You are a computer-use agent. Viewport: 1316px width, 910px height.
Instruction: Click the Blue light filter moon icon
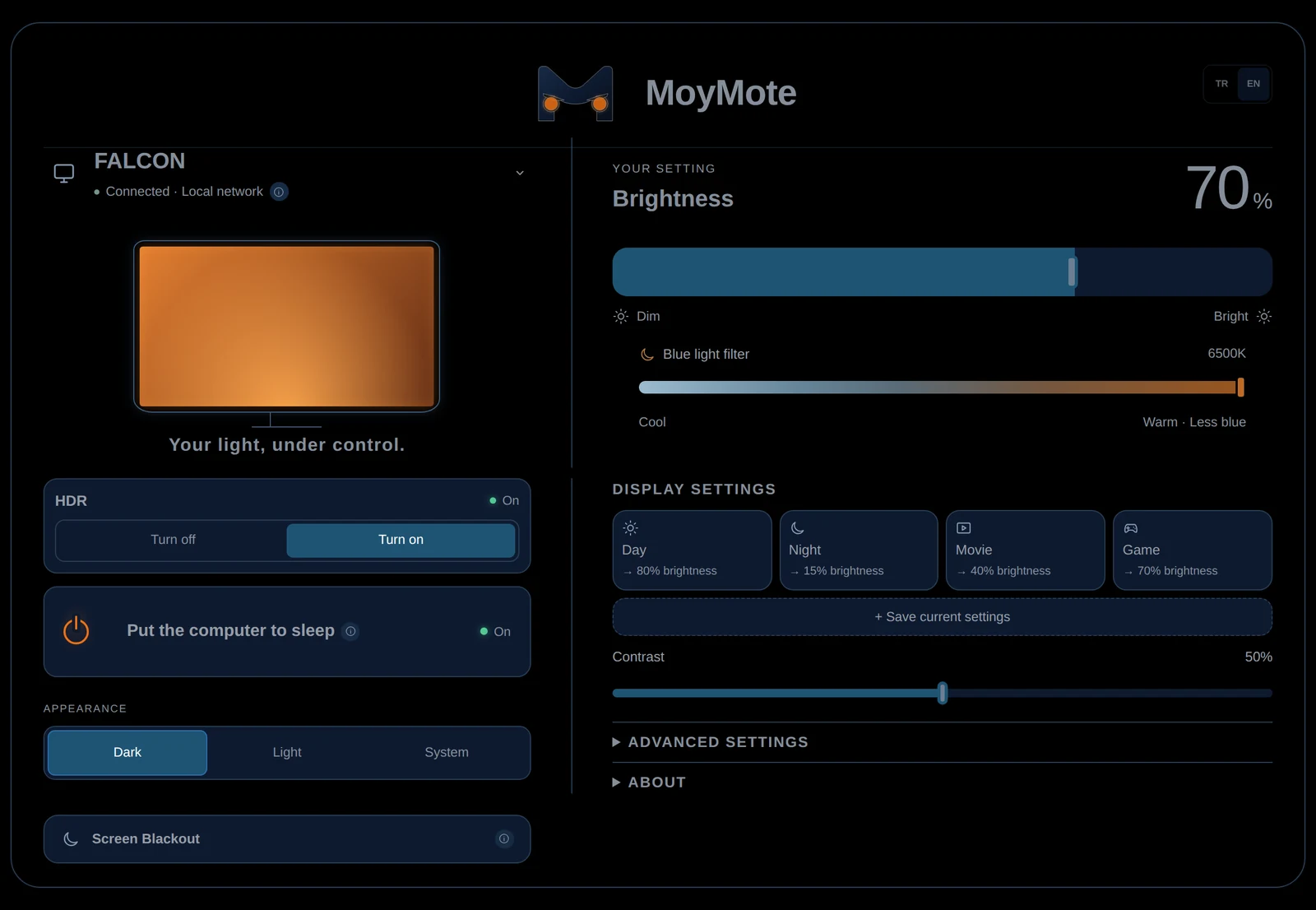[x=647, y=354]
